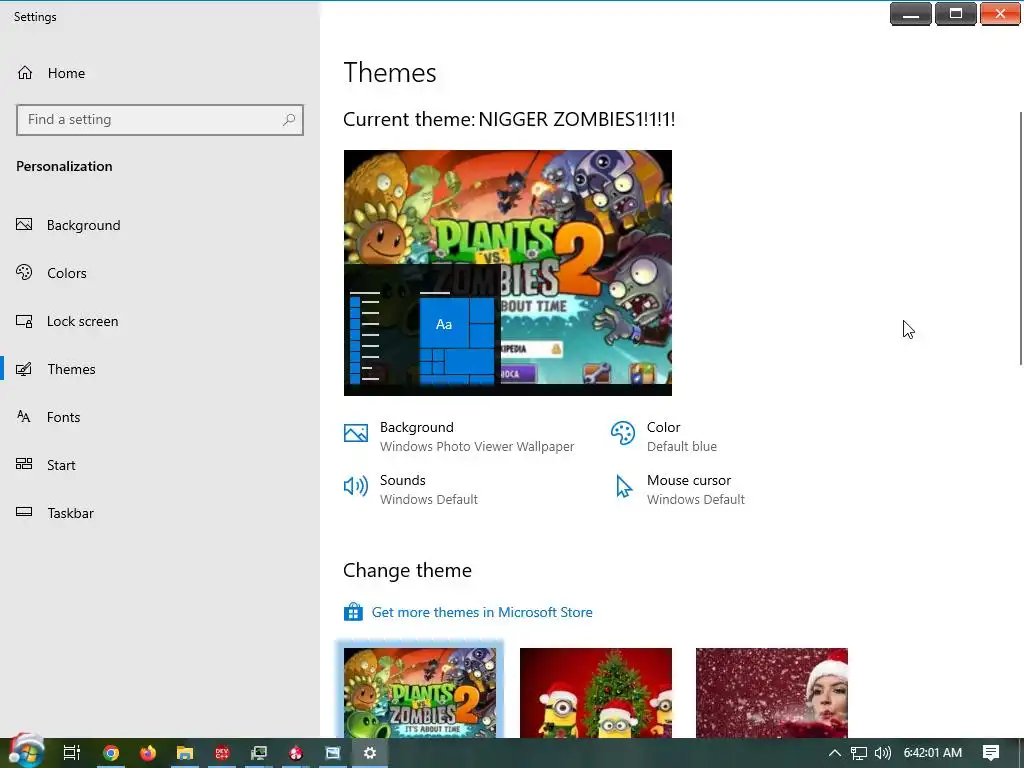Click the Colors palette icon in sidebar
The height and width of the screenshot is (768, 1024).
point(24,272)
